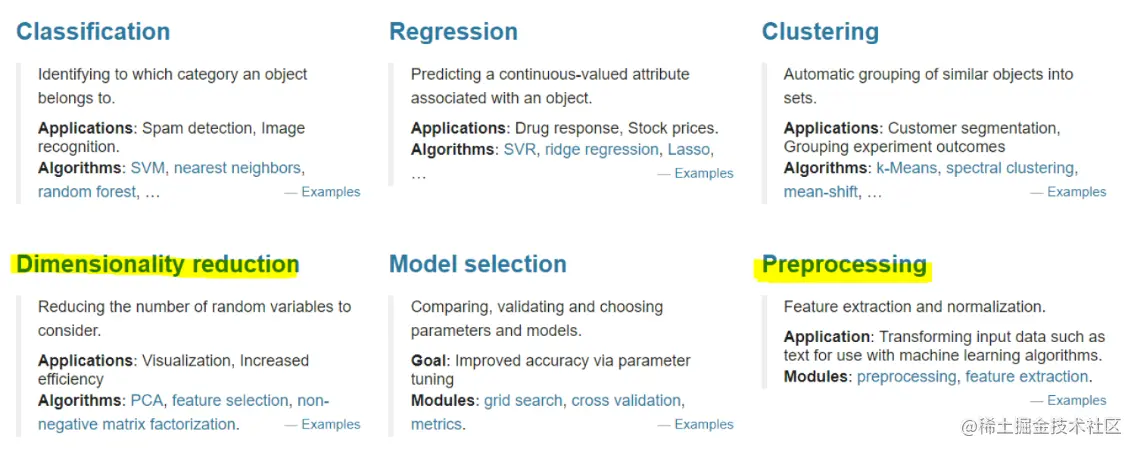The height and width of the screenshot is (452, 1137).
Task: Open the Model selection heading
Action: pos(478,264)
